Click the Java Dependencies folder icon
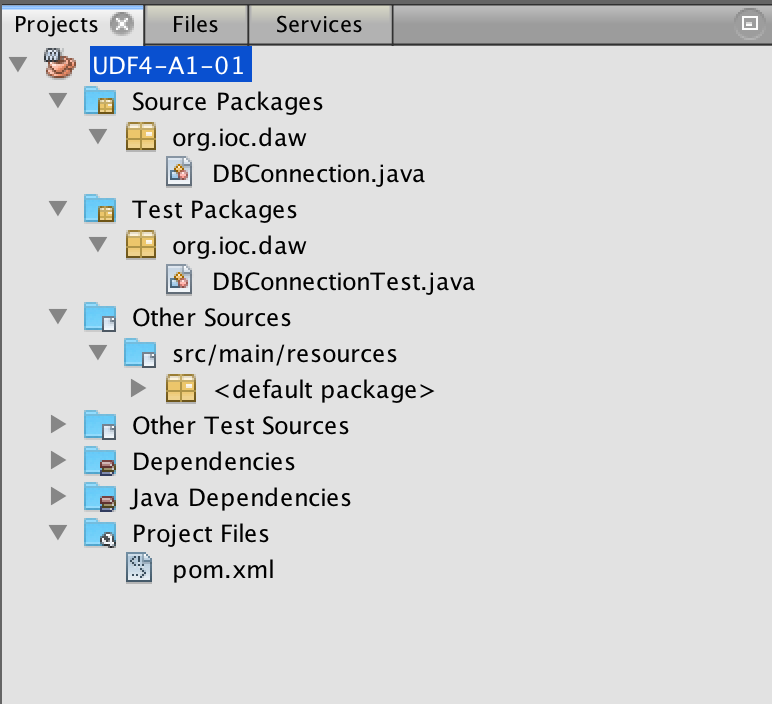The height and width of the screenshot is (704, 772). pos(100,497)
